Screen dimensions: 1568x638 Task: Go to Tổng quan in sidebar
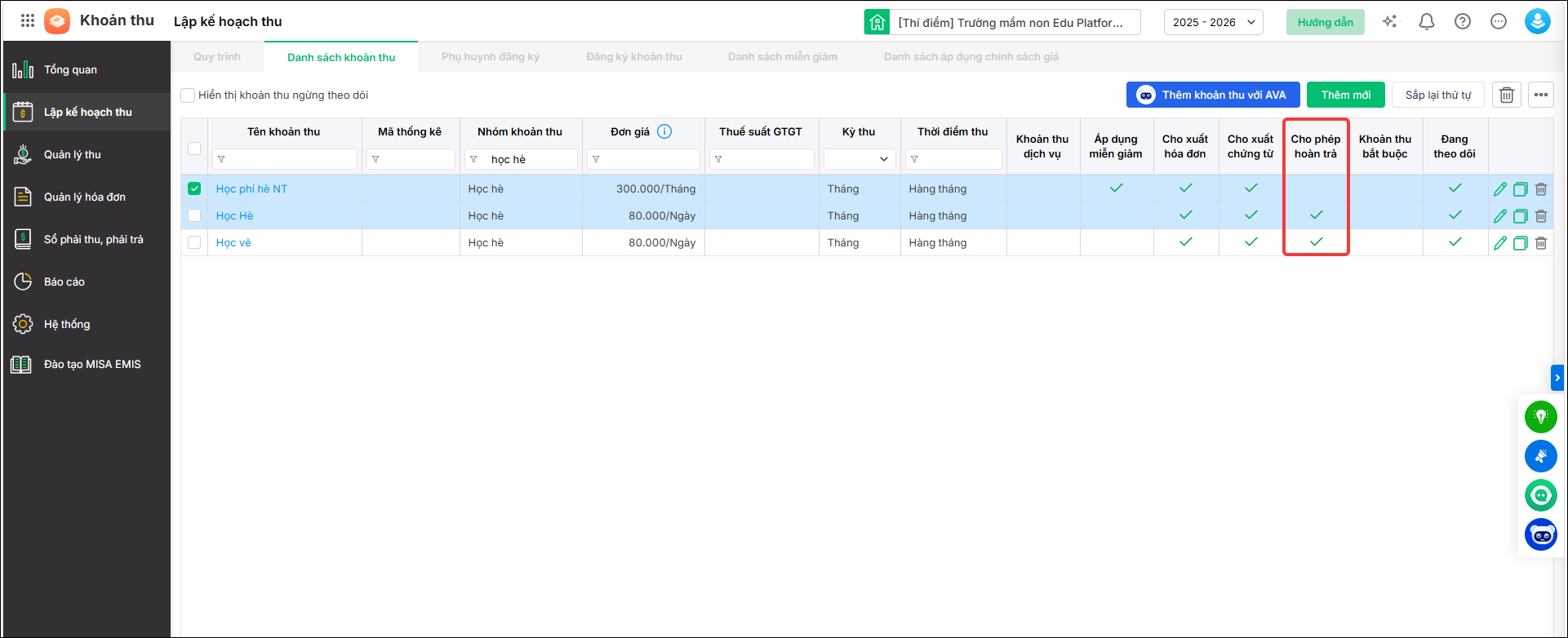pyautogui.click(x=87, y=69)
